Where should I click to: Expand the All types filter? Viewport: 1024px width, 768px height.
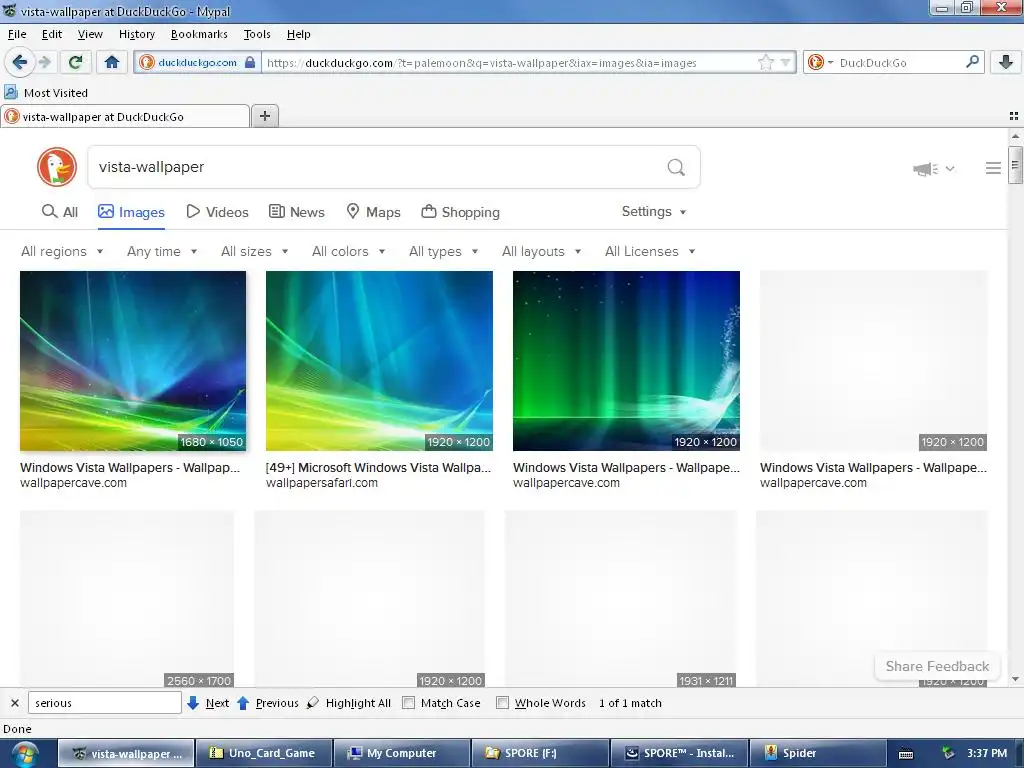tap(443, 251)
